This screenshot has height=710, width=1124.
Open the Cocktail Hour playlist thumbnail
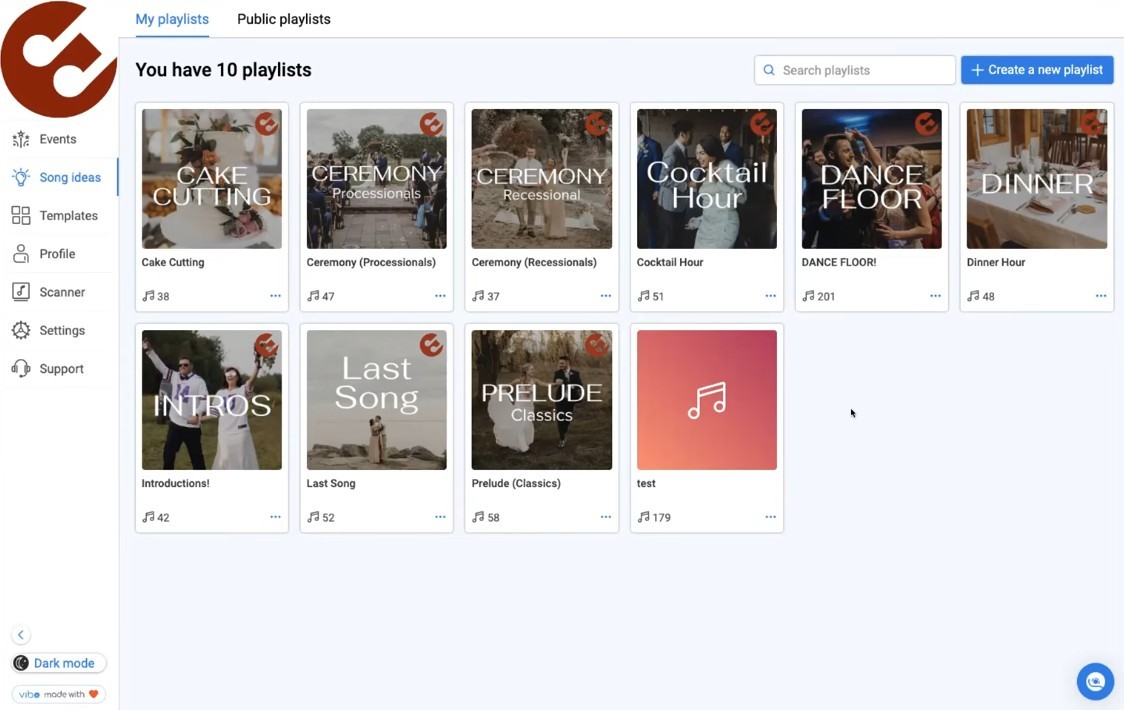(x=706, y=178)
